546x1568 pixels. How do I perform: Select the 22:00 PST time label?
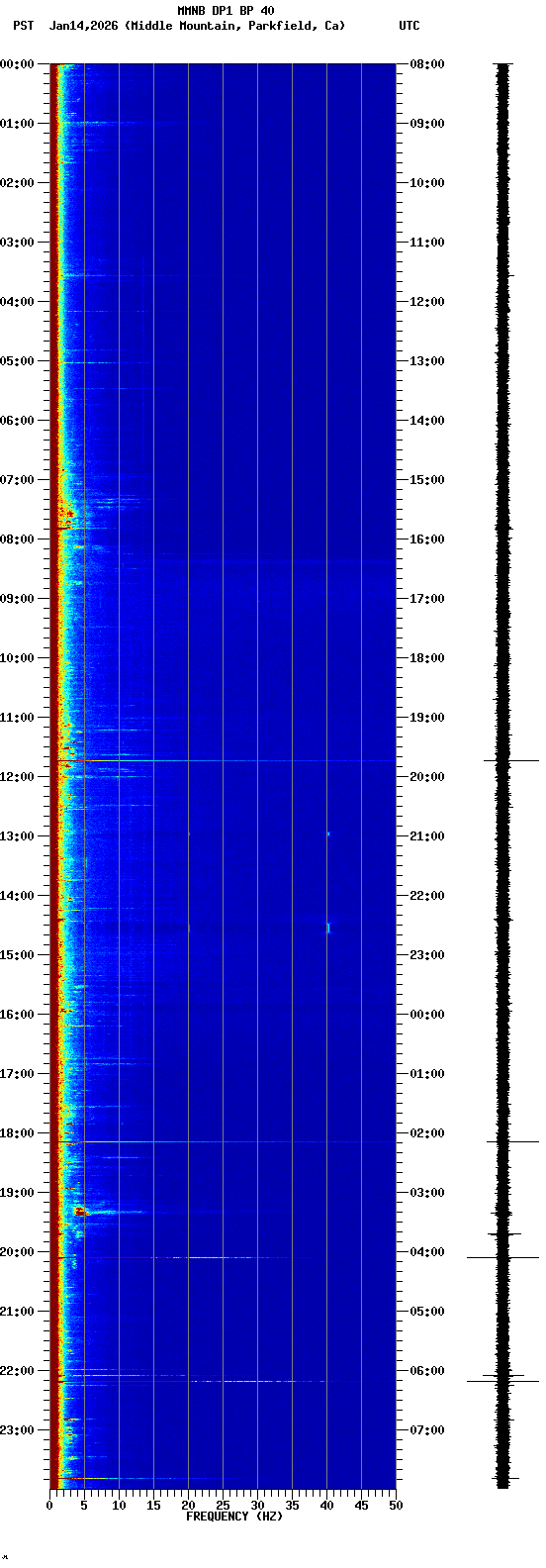[x=18, y=1371]
